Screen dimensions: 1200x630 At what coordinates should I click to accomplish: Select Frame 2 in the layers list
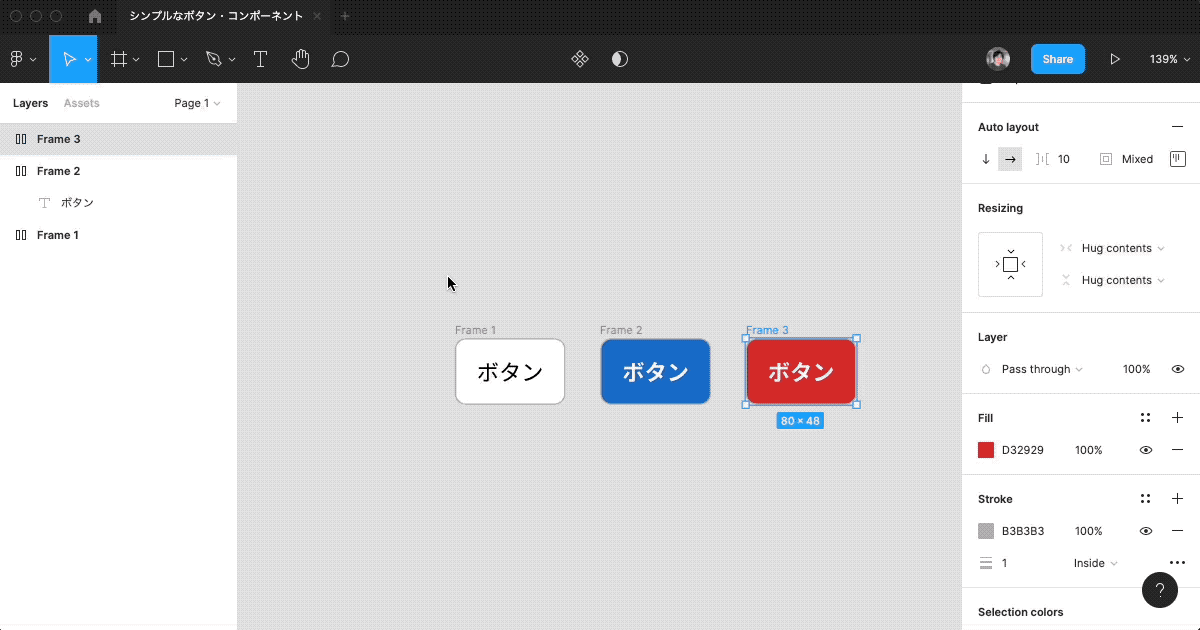58,171
